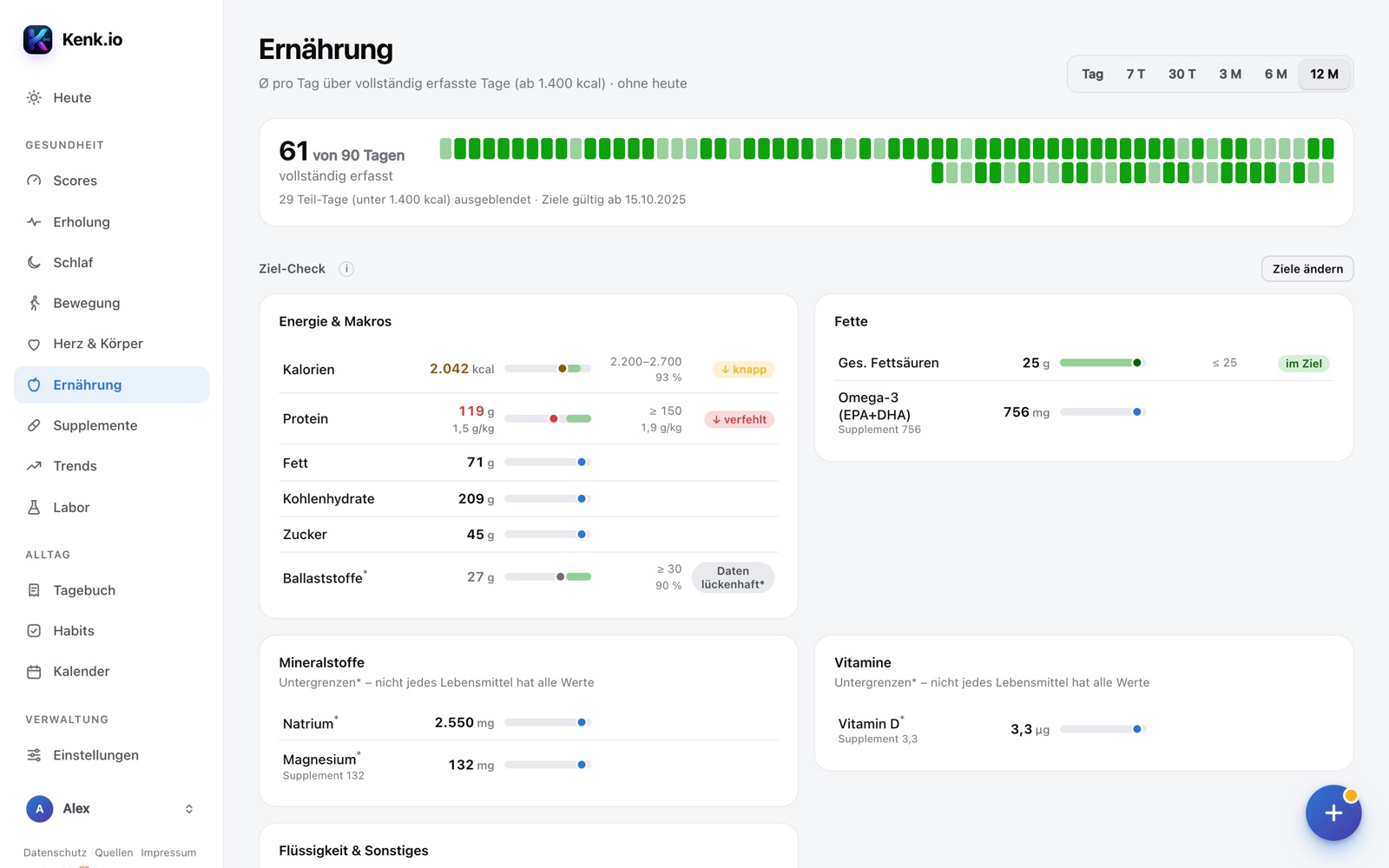Click the heart icon beside Herz & Körper
Screen dimensions: 1389x868
point(34,344)
